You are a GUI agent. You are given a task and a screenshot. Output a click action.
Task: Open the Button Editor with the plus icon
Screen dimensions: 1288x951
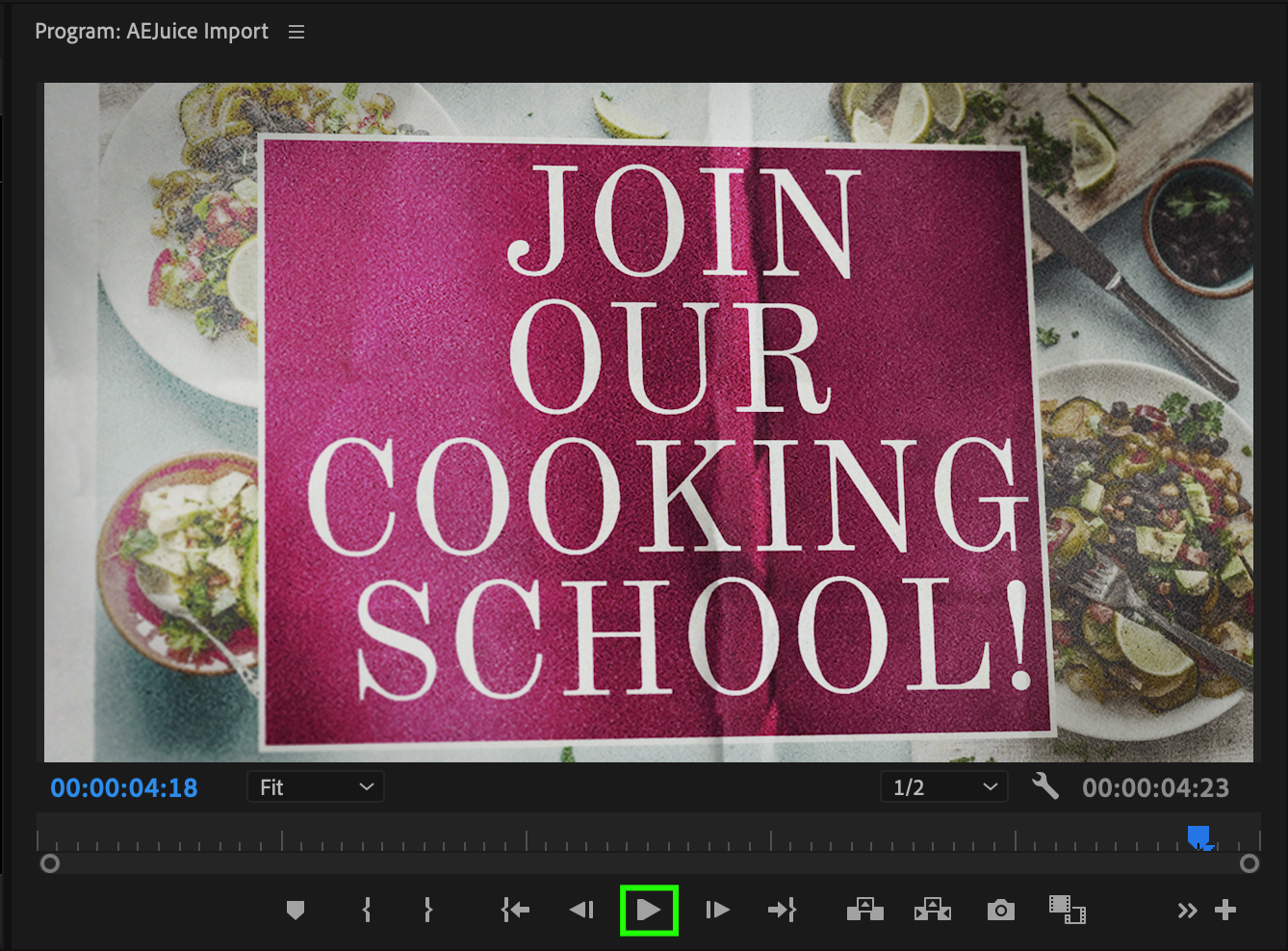tap(1225, 910)
